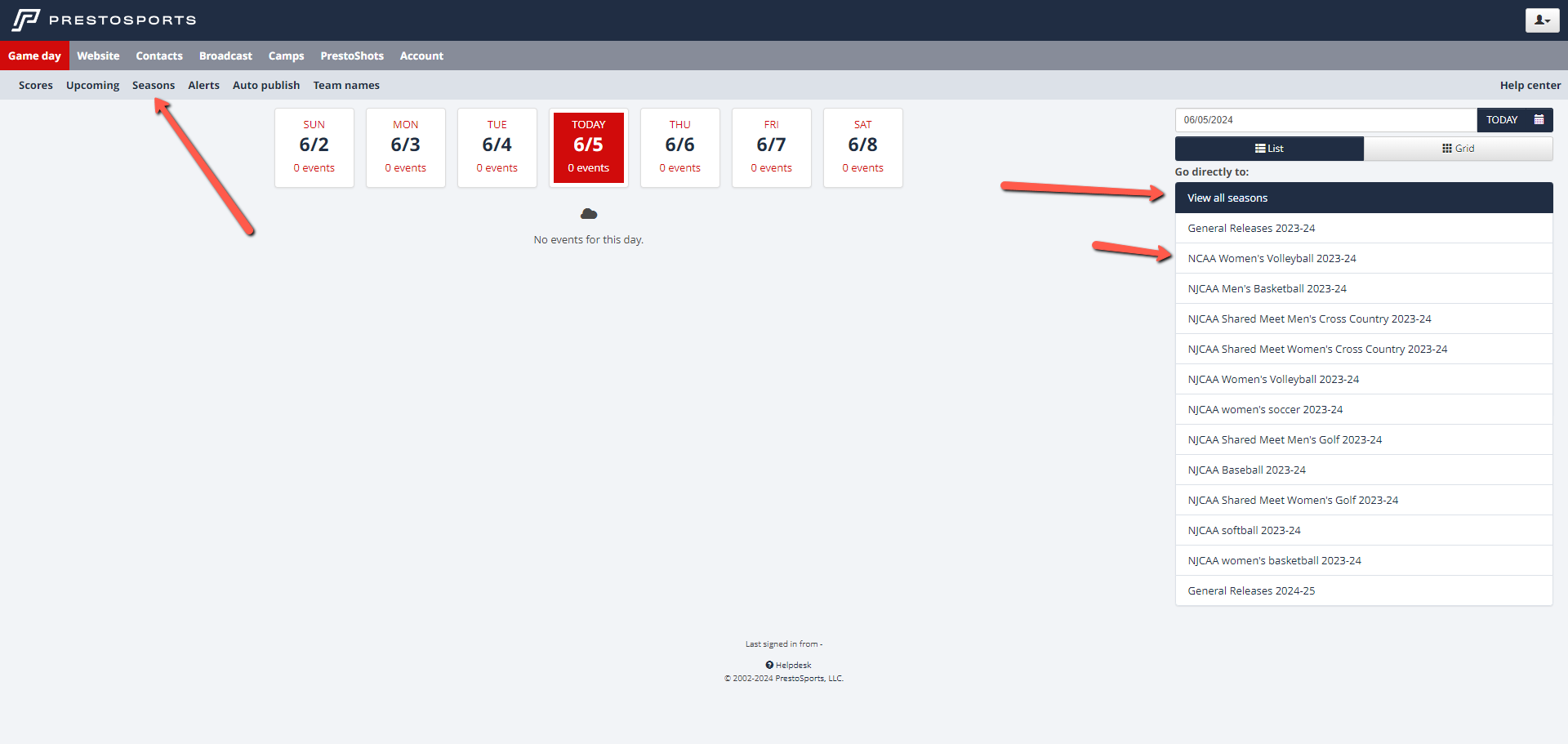
Task: Open the Contacts tab
Action: click(159, 56)
